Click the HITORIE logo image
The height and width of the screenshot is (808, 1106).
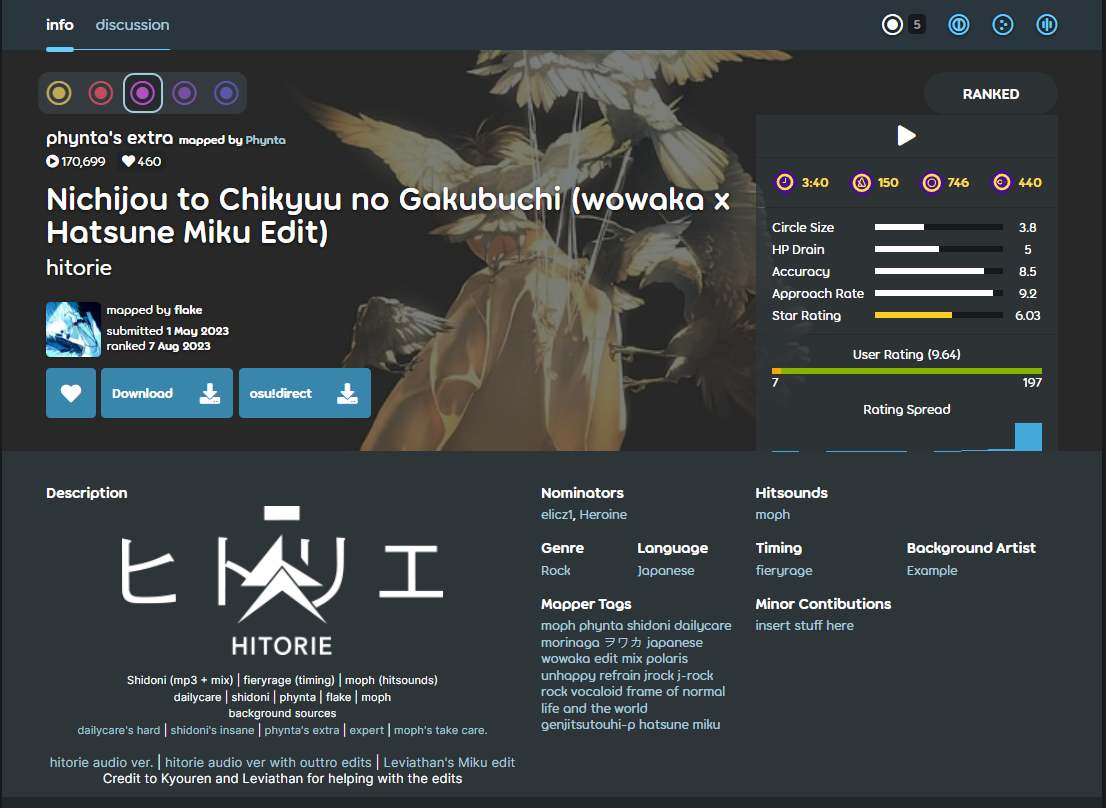pos(282,580)
